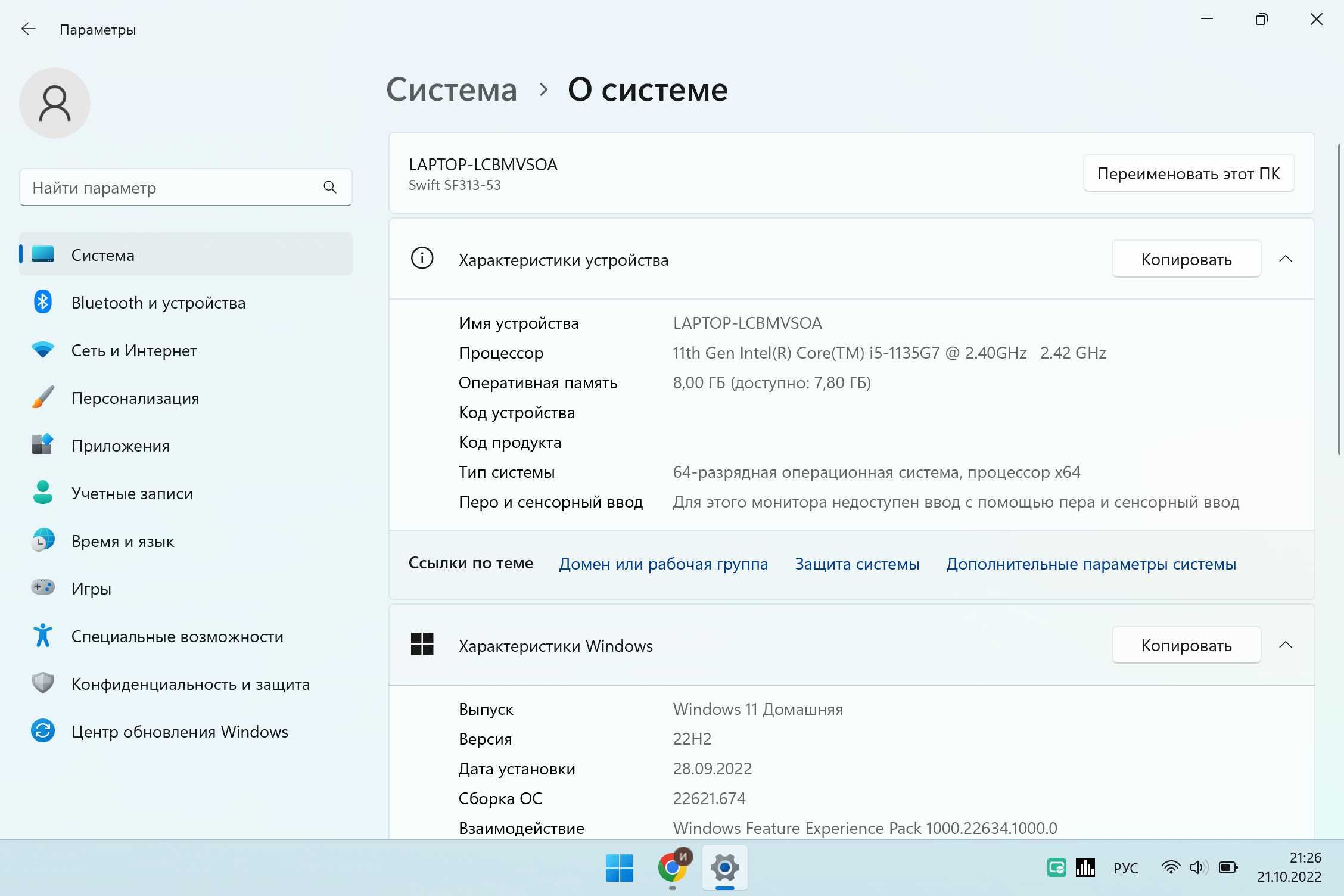Click version value 22H2
The image size is (1344, 896).
(x=692, y=739)
